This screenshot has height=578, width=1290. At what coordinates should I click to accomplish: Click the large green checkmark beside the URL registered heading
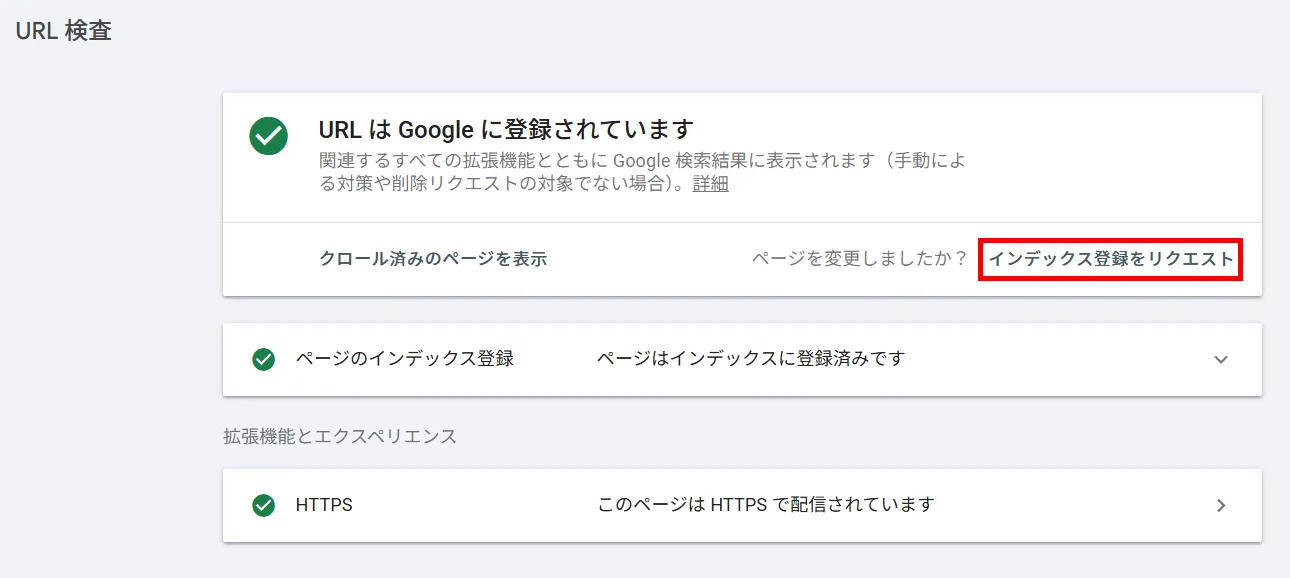268,135
